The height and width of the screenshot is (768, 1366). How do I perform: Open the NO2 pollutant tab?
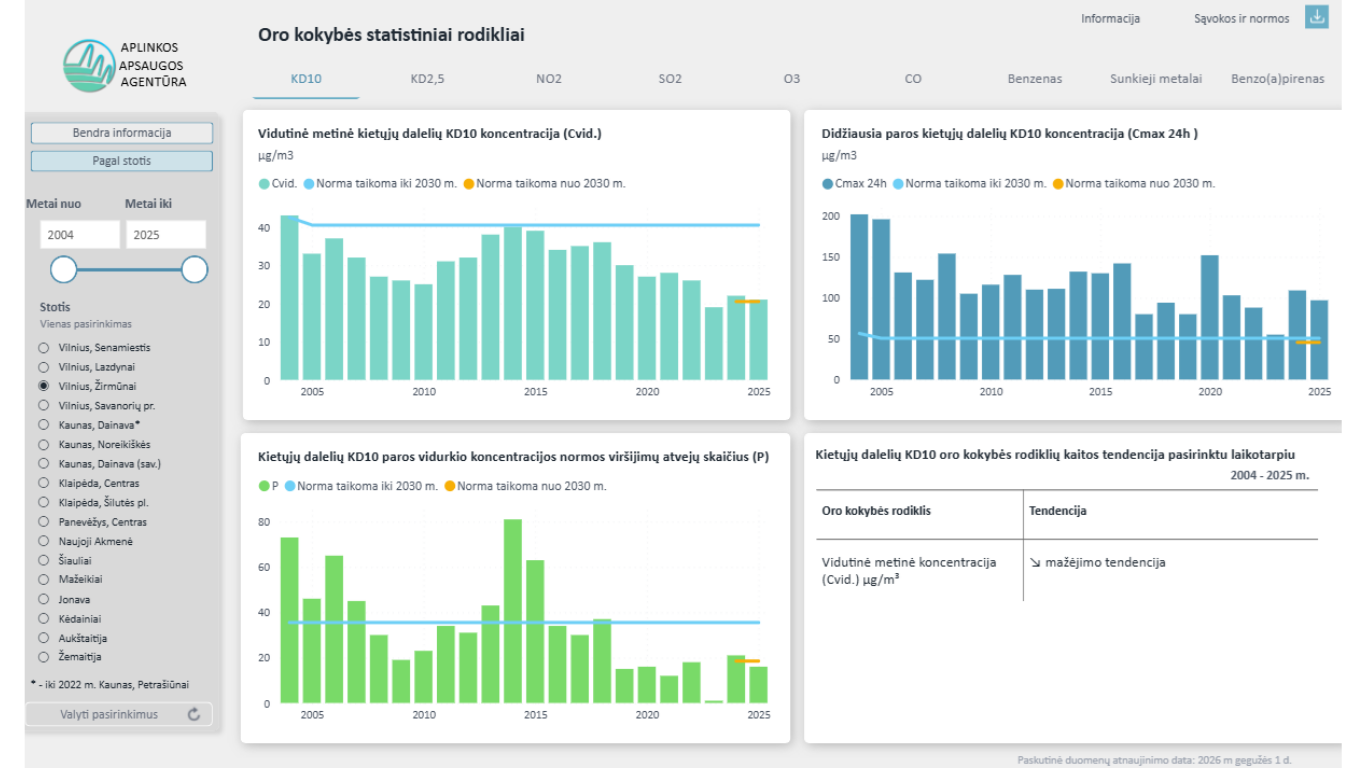point(549,79)
